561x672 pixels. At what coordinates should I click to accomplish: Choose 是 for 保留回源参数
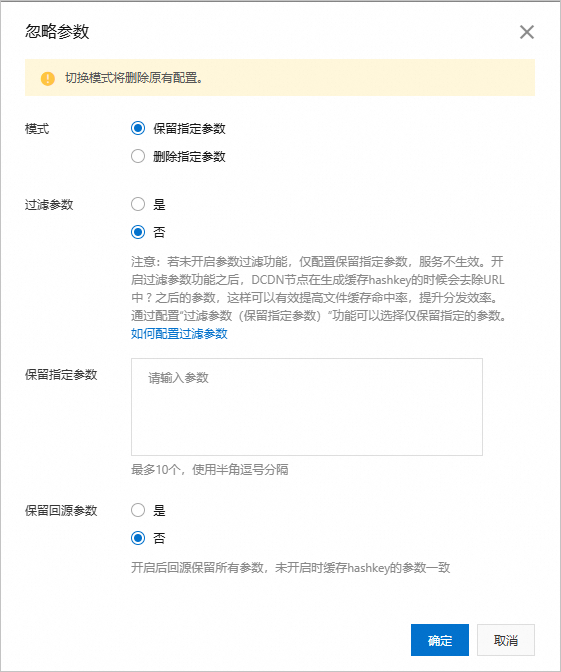138,510
